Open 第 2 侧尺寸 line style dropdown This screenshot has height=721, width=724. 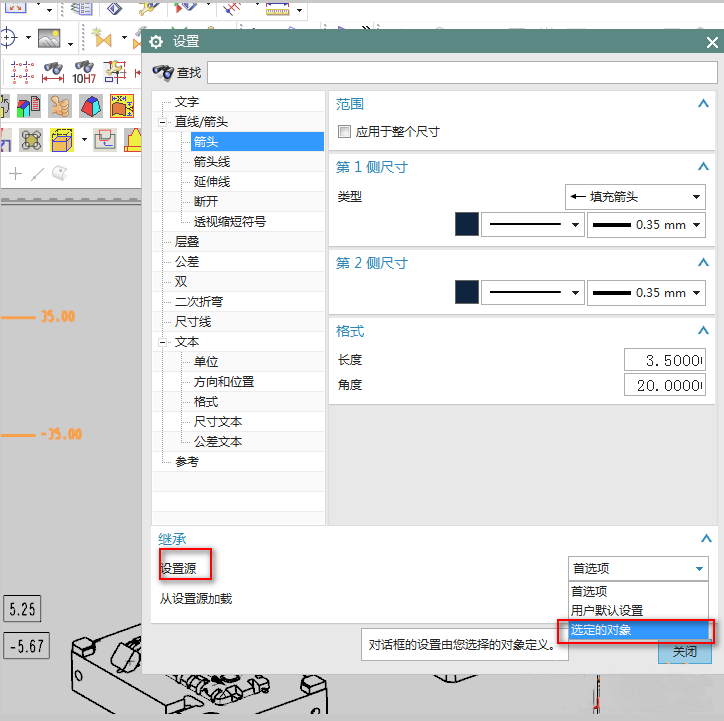coord(532,293)
